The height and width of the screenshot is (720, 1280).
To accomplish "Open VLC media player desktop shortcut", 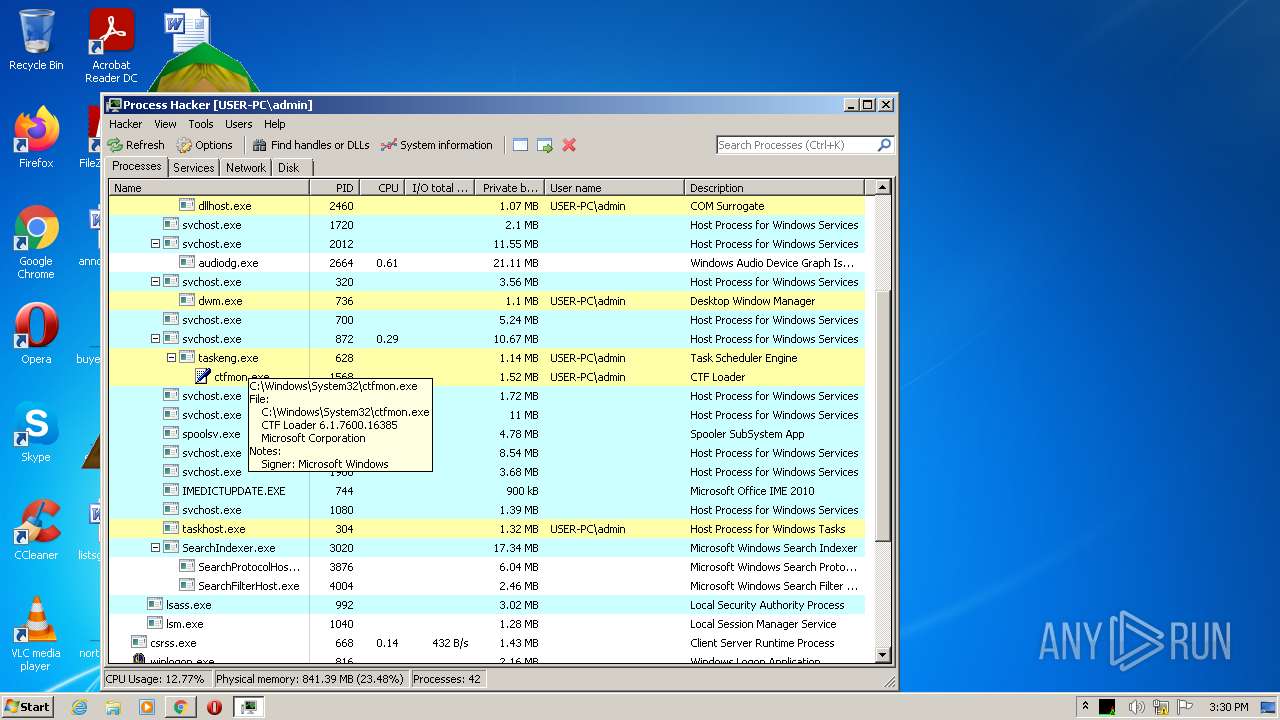I will click(x=36, y=634).
